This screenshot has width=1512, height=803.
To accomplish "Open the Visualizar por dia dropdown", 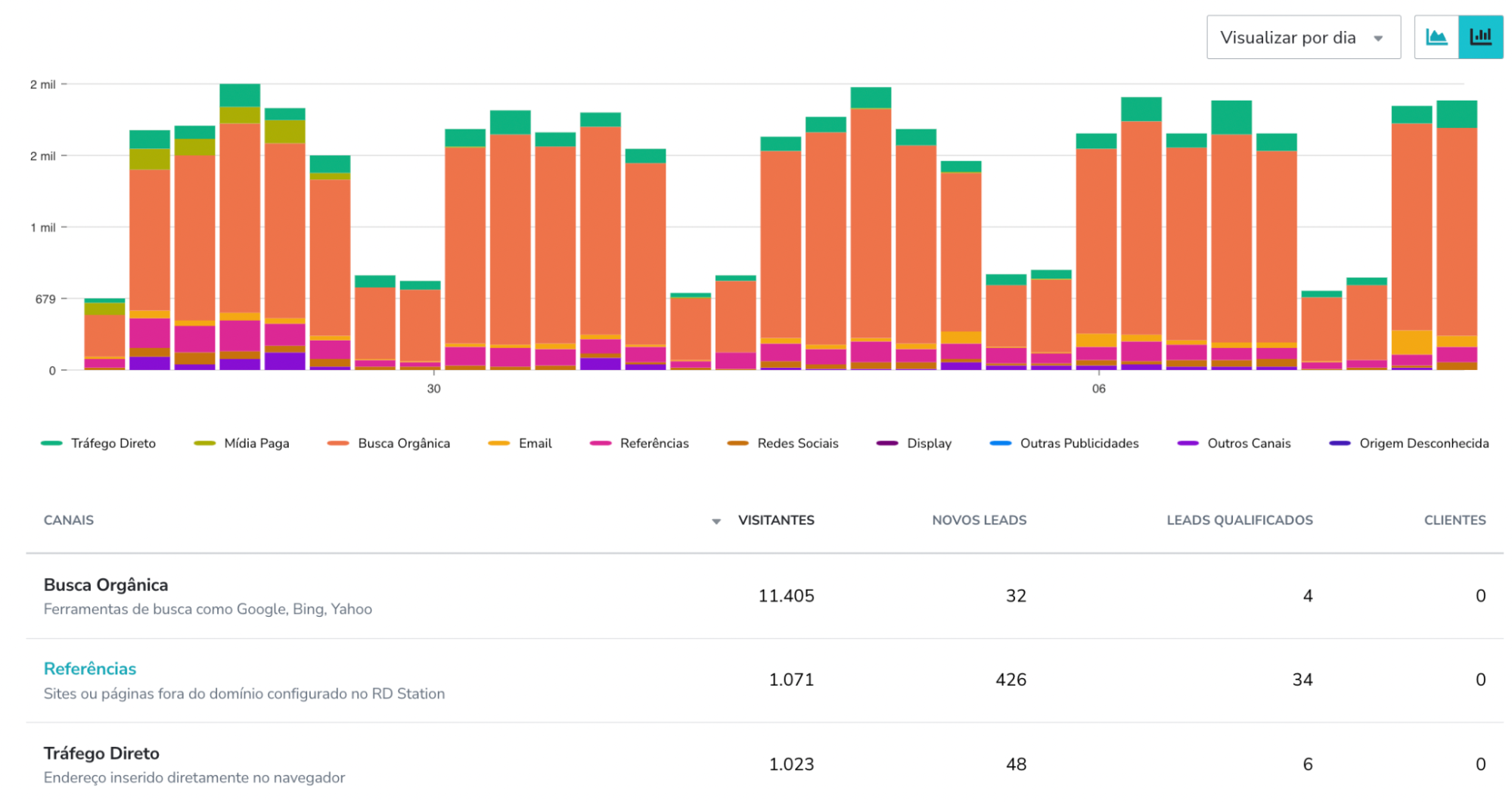I will [x=1303, y=36].
